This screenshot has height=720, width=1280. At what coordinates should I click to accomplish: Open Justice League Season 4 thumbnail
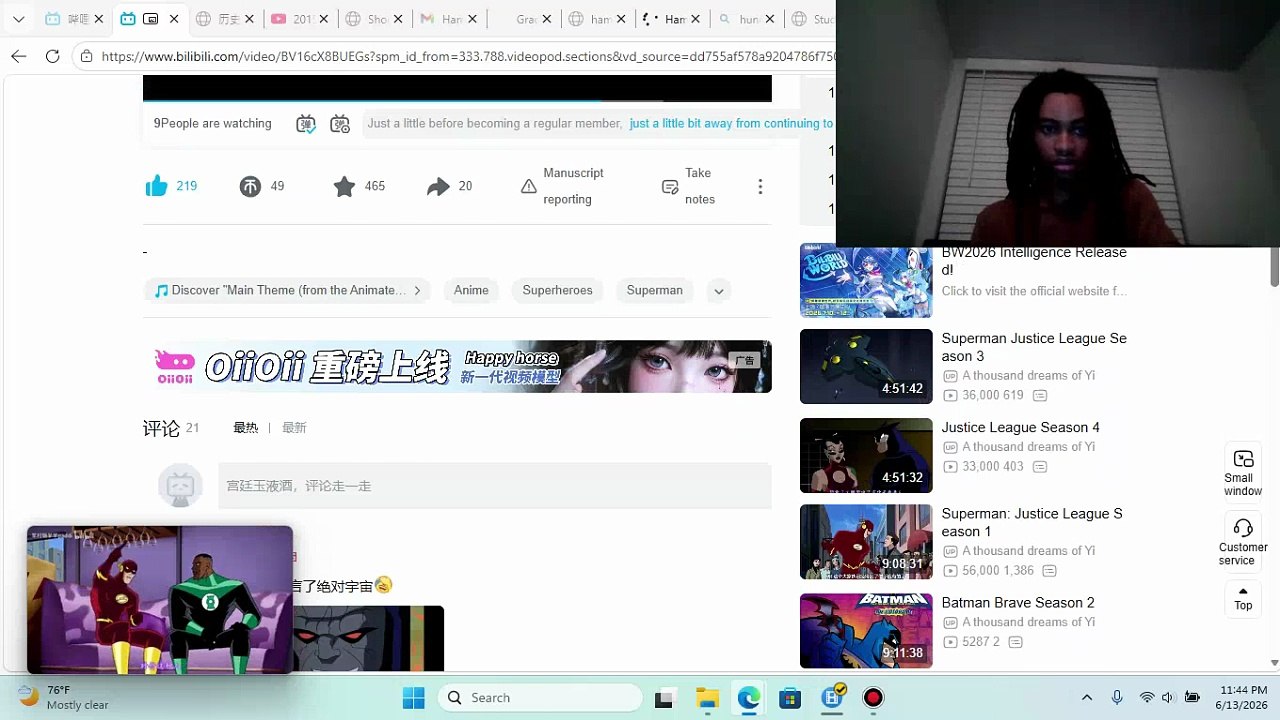coord(866,455)
